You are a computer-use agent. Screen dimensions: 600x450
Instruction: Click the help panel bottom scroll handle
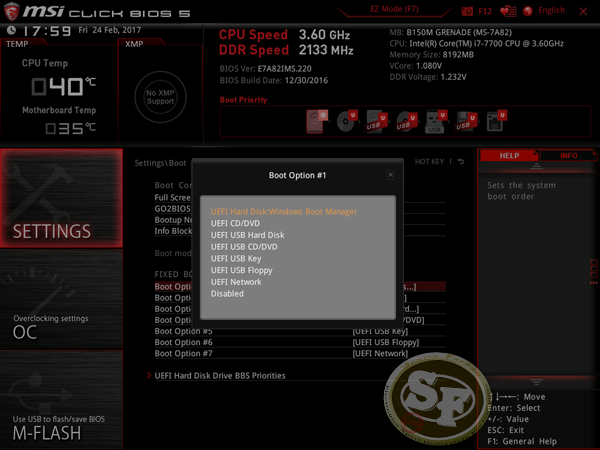pos(536,382)
